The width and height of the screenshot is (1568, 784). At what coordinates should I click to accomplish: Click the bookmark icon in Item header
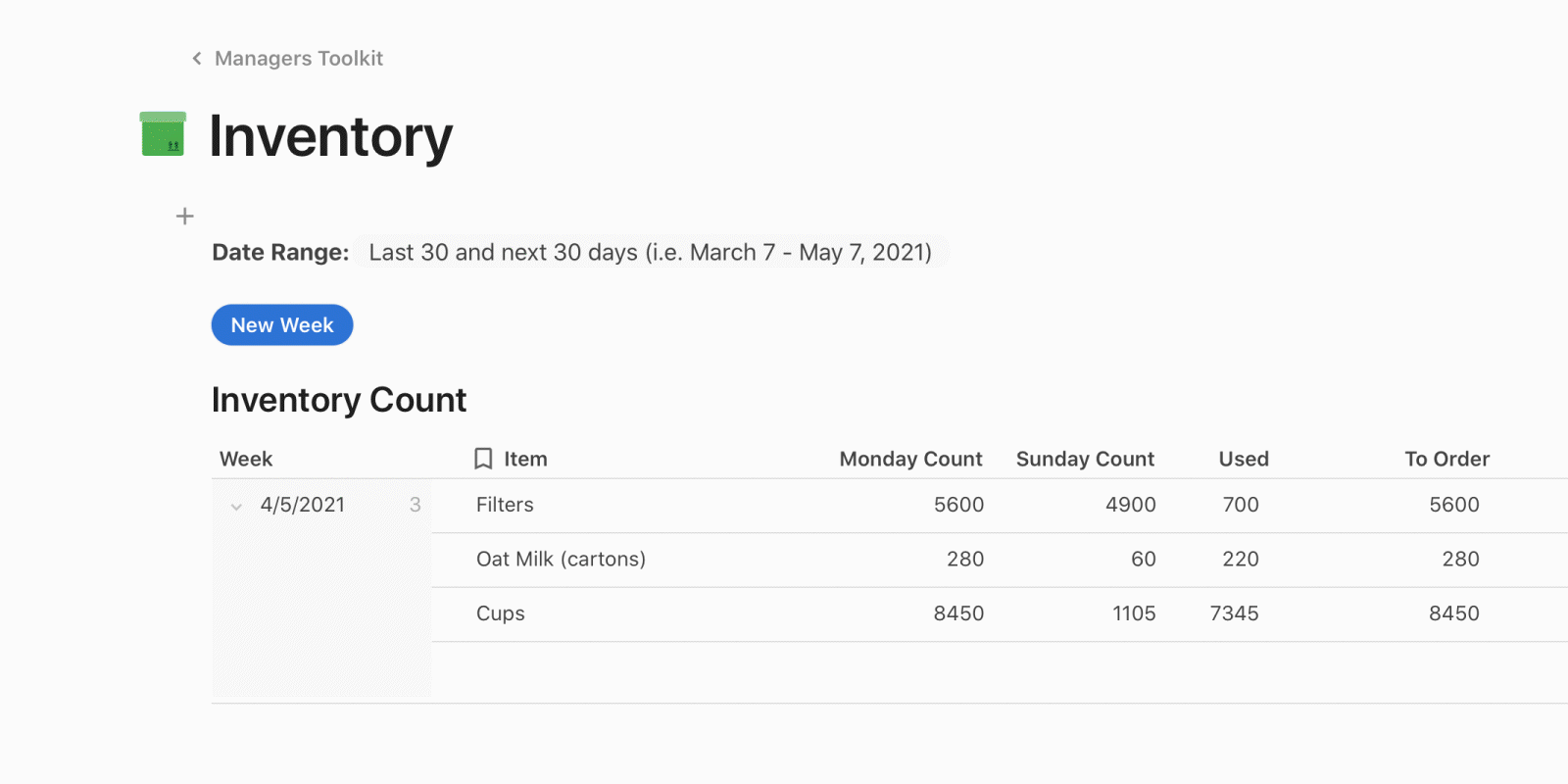click(483, 459)
